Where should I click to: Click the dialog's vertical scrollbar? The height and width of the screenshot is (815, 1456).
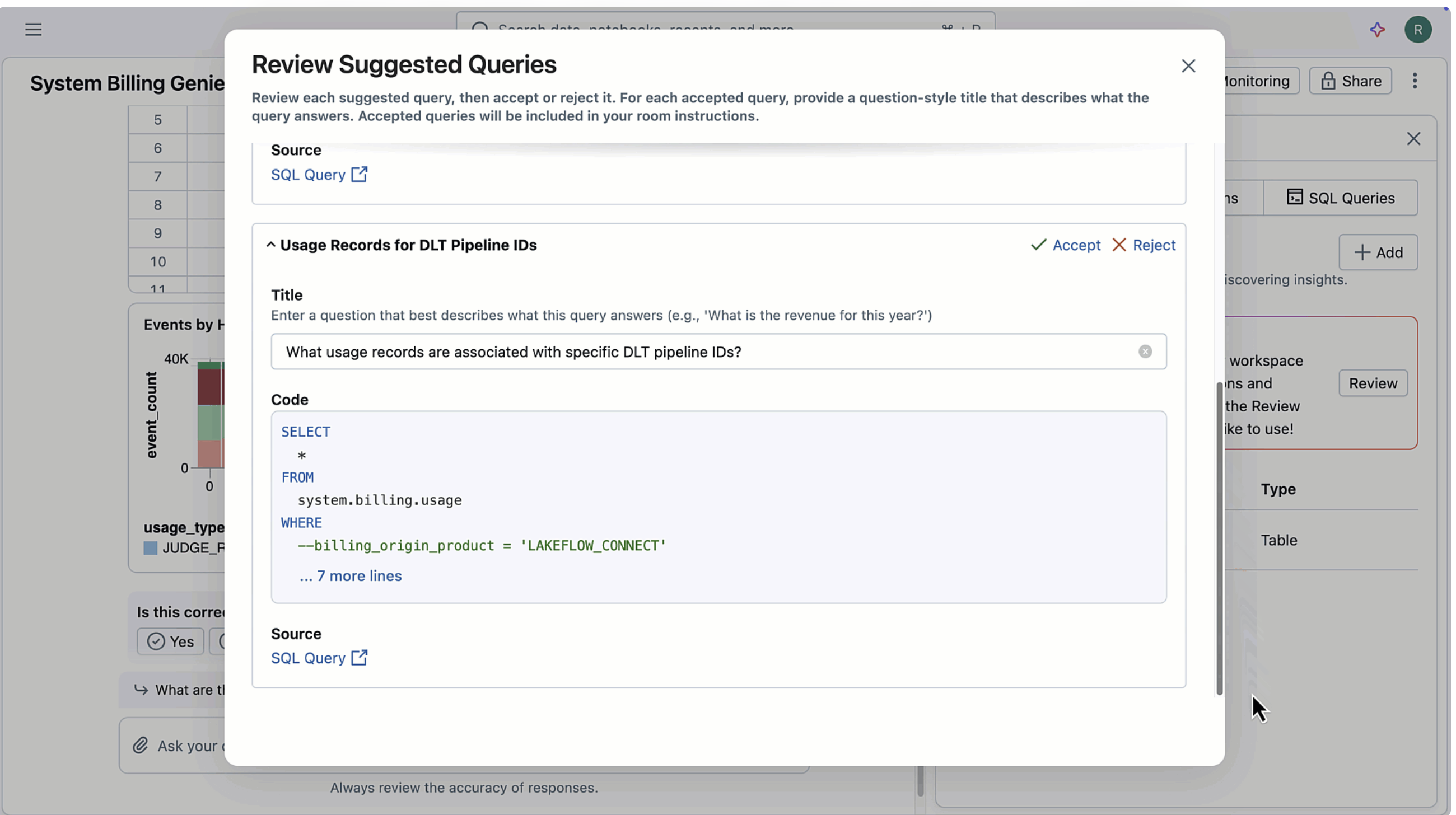point(1219,538)
